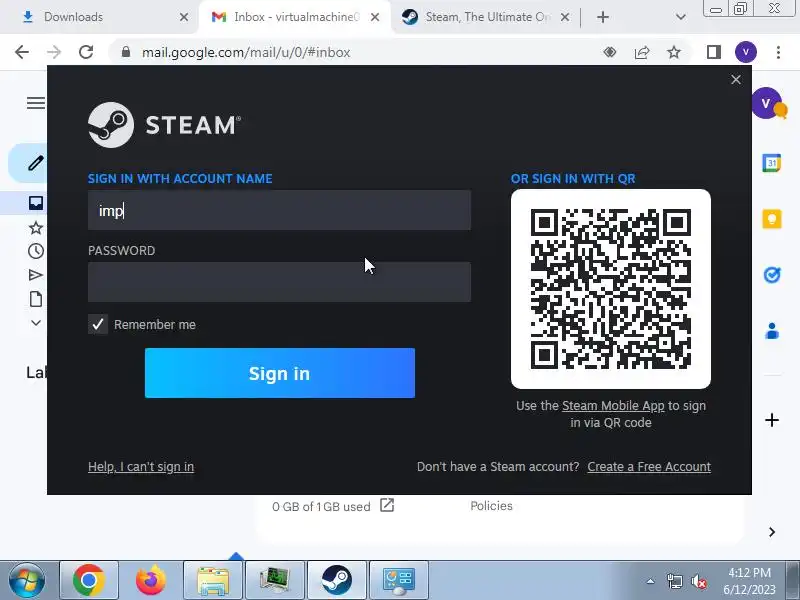The image size is (800, 600).
Task: Click Get add-ons plus icon
Action: pyautogui.click(x=772, y=420)
